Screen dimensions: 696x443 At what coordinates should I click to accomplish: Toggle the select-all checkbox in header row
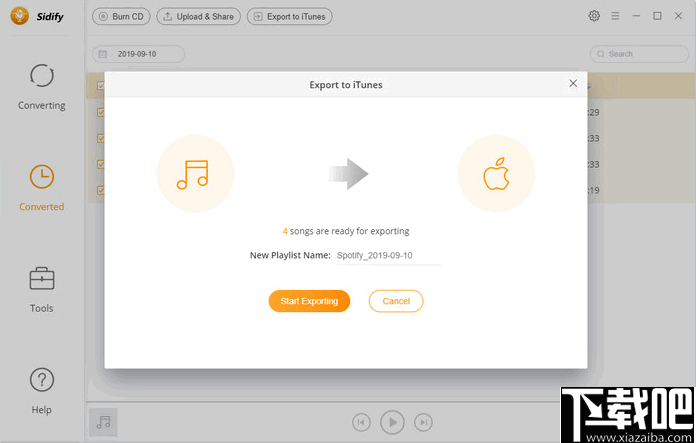(101, 85)
